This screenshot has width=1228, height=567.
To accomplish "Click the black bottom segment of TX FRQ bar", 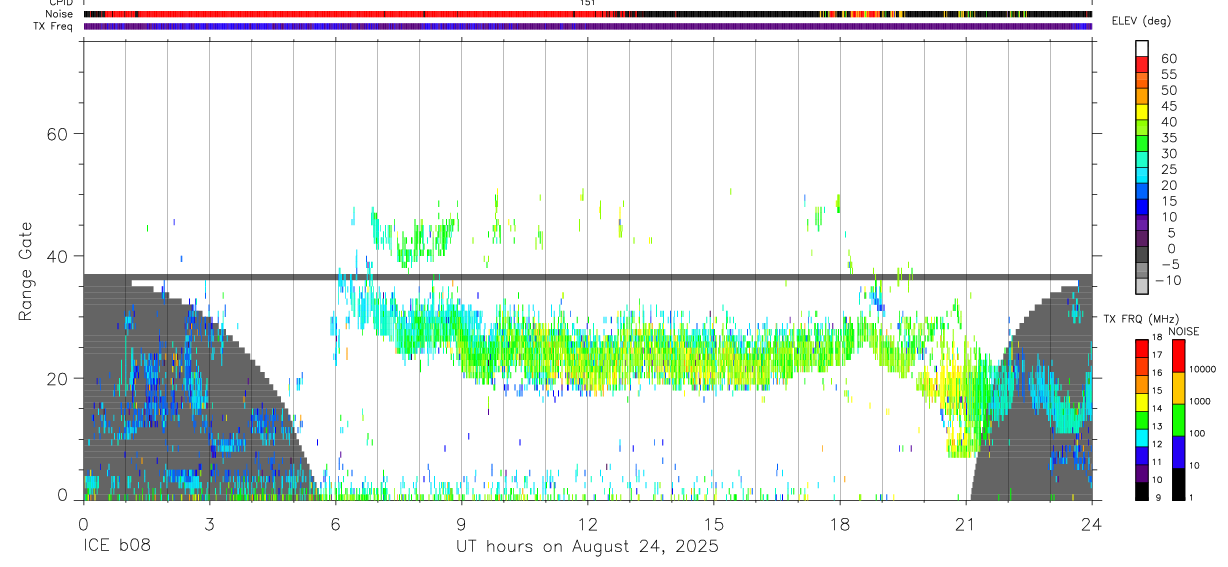I will (x=1142, y=491).
